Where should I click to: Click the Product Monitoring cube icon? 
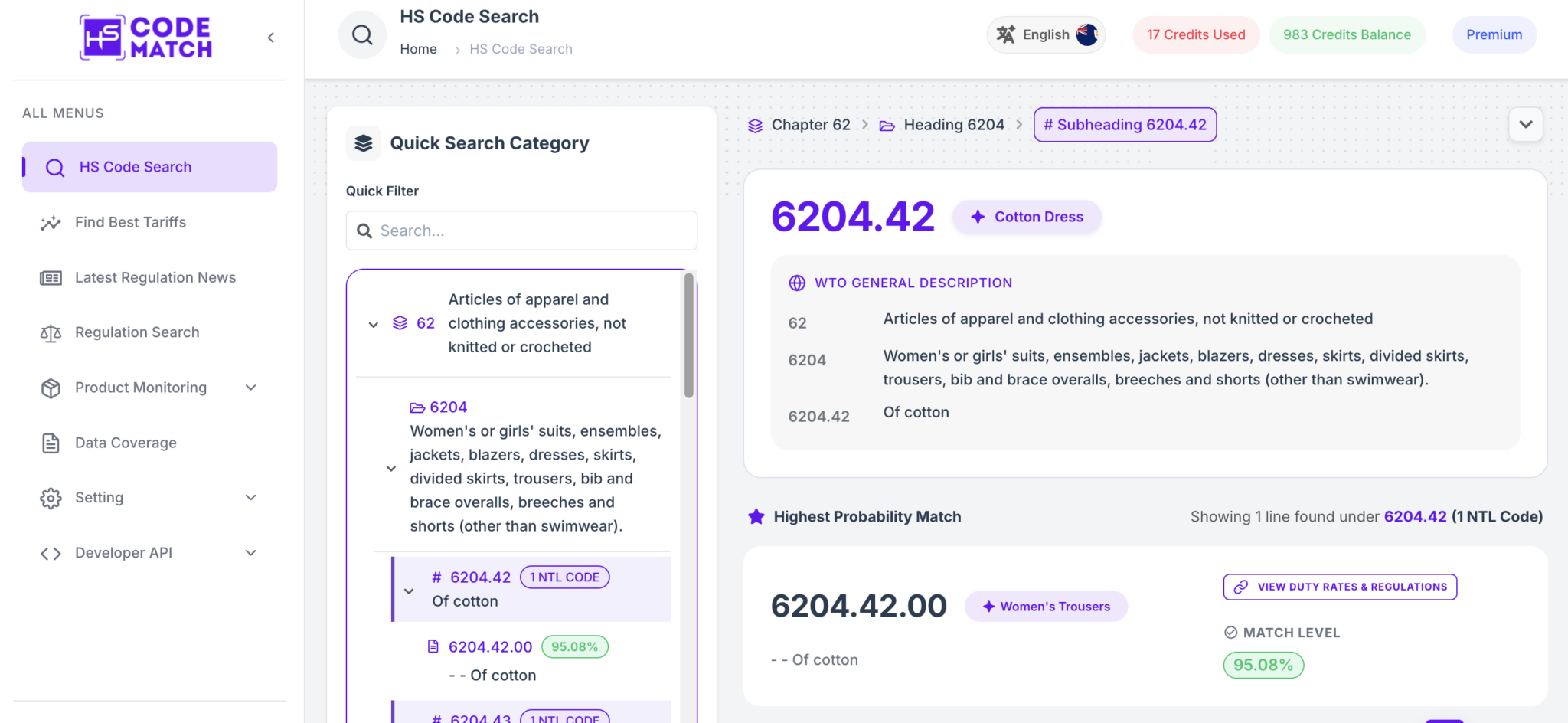coord(51,388)
